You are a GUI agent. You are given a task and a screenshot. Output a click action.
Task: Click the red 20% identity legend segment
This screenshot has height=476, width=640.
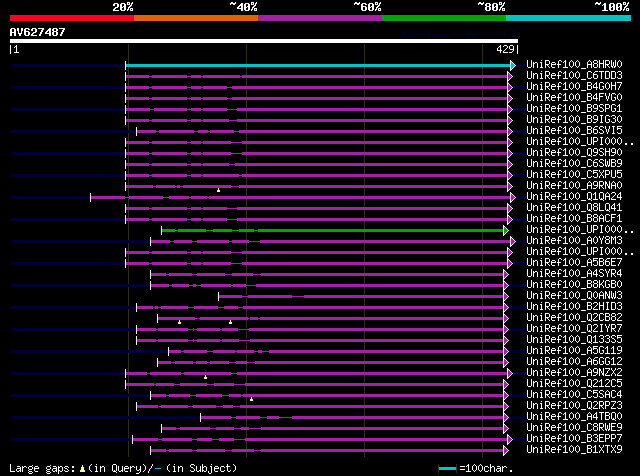(72, 18)
